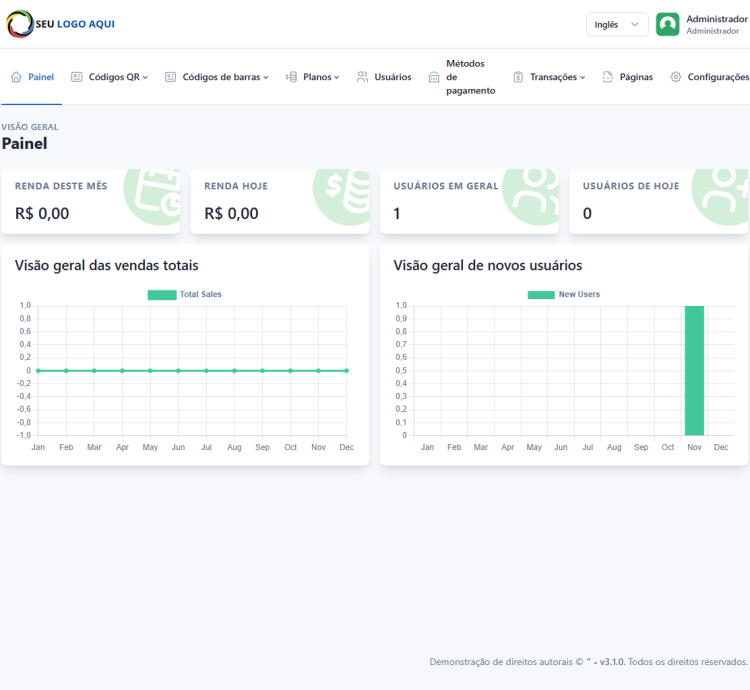Click the green Administrator avatar icon
The image size is (750, 690).
(x=667, y=24)
